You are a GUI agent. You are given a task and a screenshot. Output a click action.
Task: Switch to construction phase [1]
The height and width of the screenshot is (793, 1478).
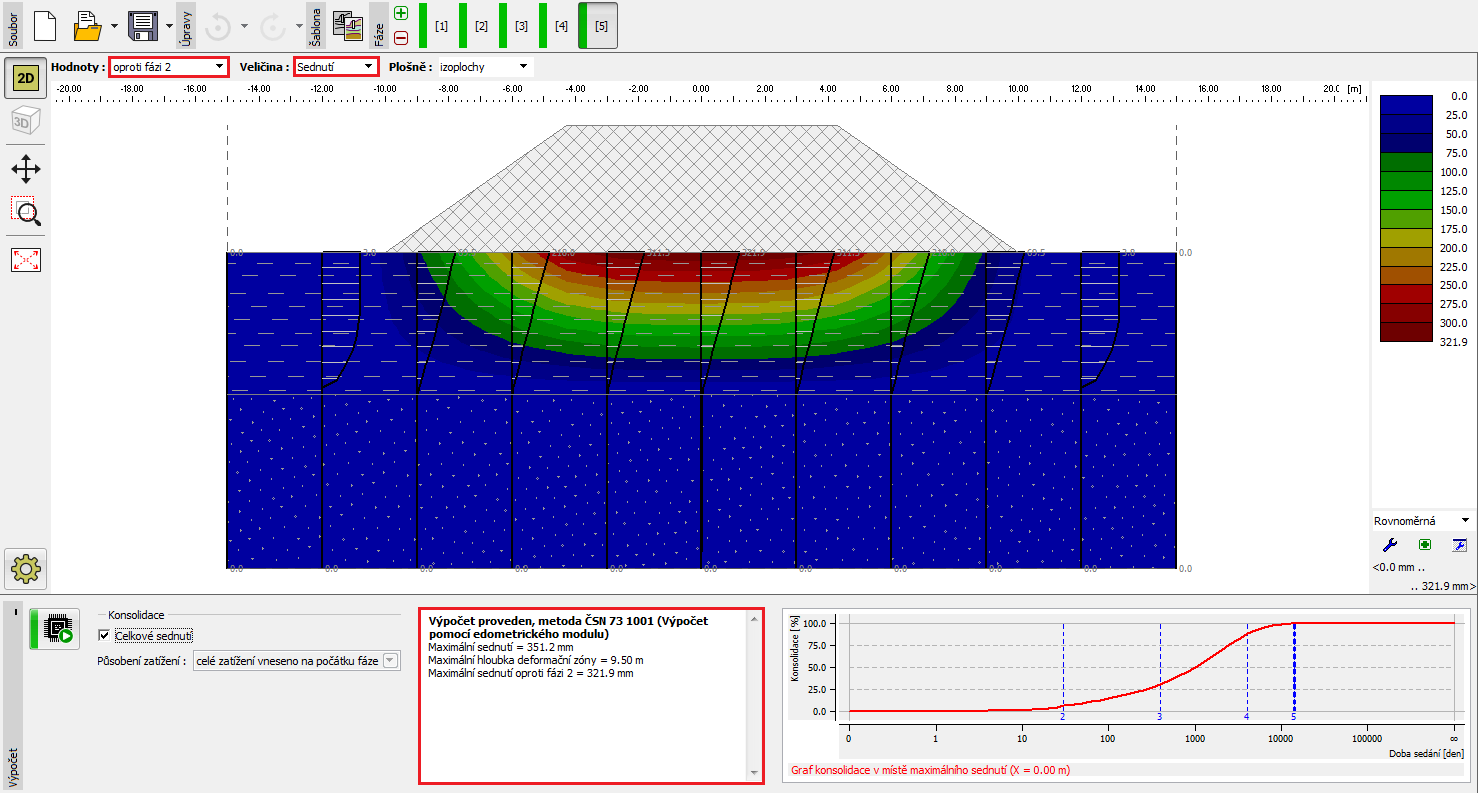click(437, 26)
